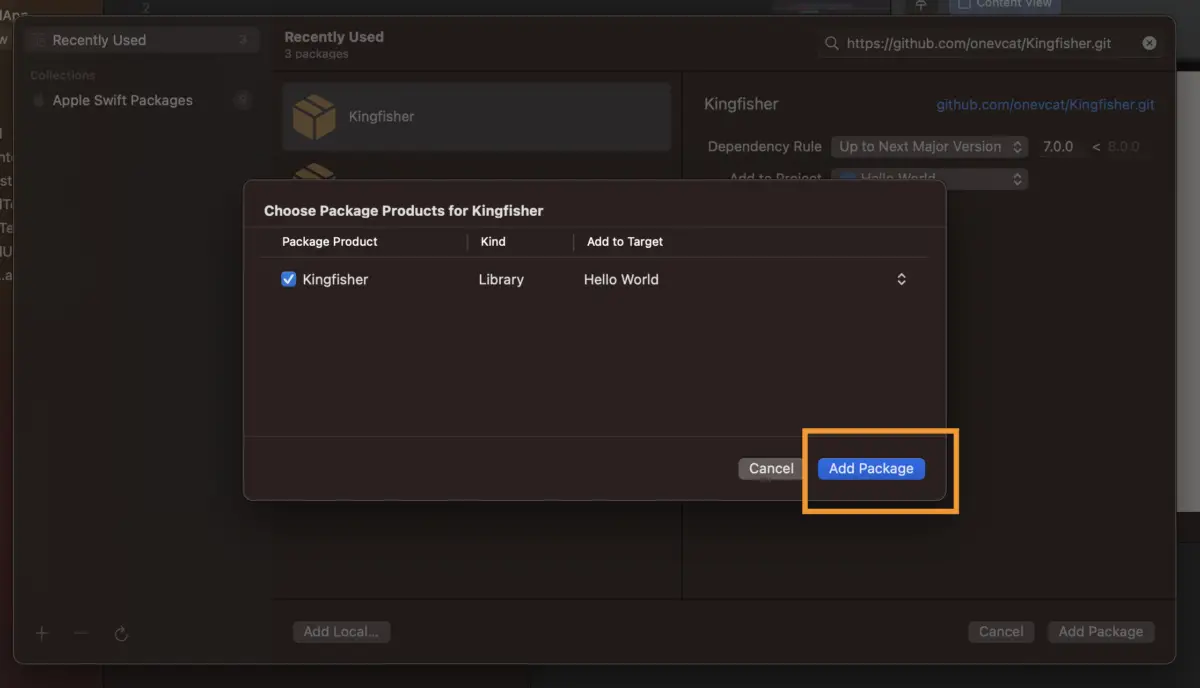Viewport: 1200px width, 688px height.
Task: Click the Kind column header
Action: coord(493,241)
